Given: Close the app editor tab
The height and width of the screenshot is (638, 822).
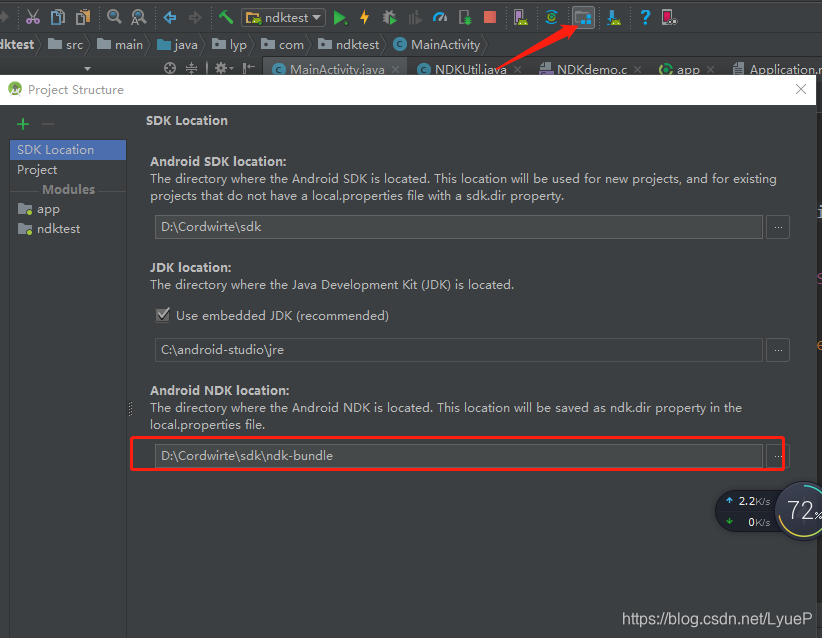Looking at the screenshot, I should click(710, 69).
